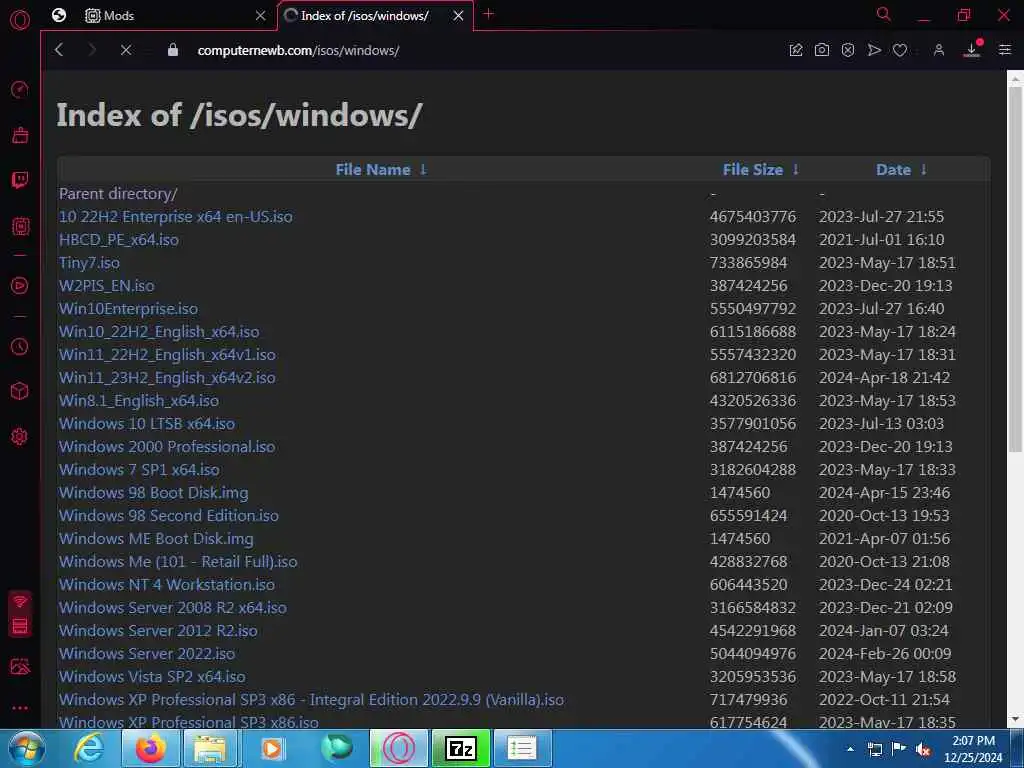The width and height of the screenshot is (1024, 768).
Task: Open the sidebar three-dots more menu
Action: (20, 707)
